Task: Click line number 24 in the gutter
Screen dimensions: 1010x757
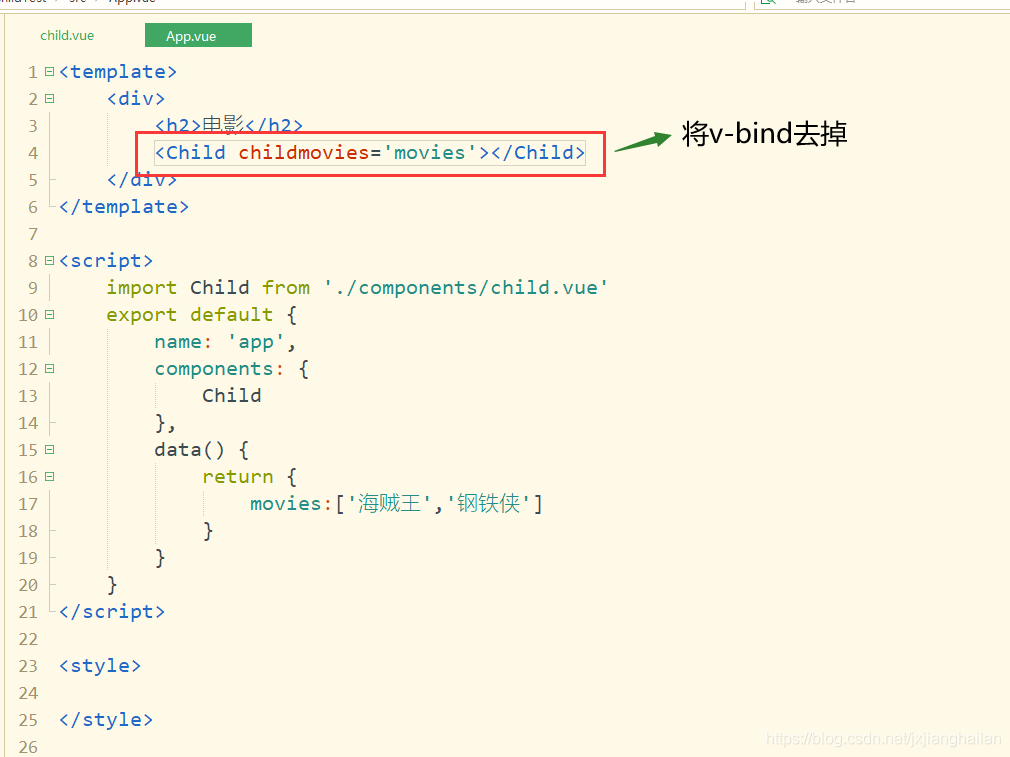Action: click(x=28, y=693)
